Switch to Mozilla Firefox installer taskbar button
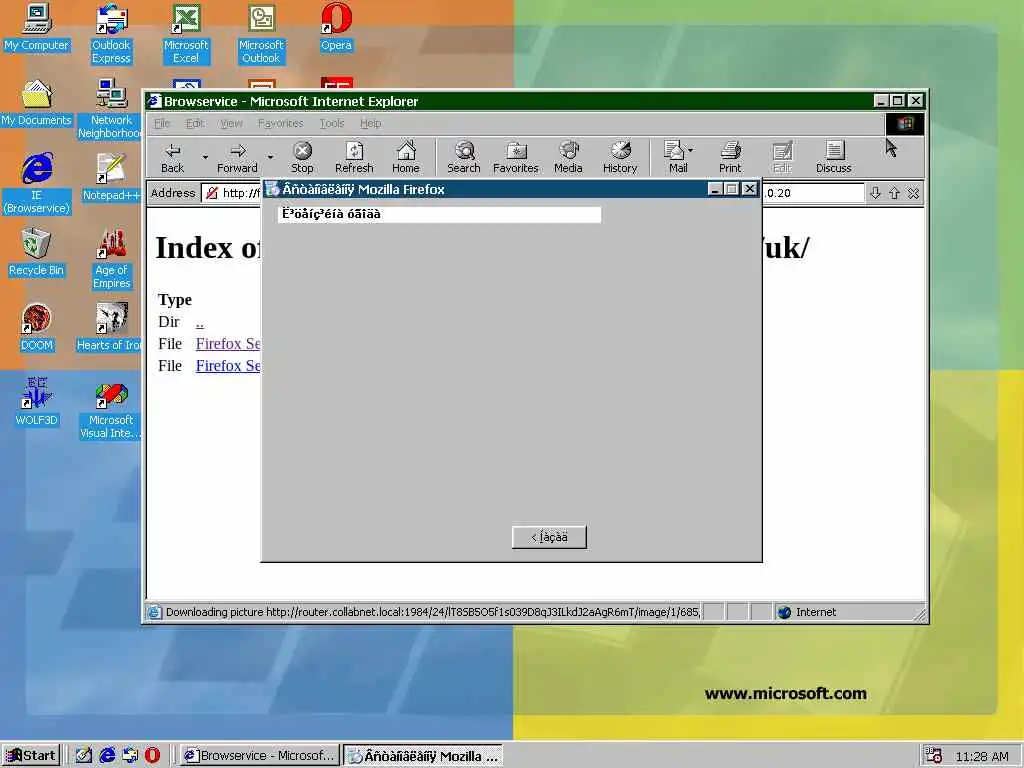The height and width of the screenshot is (768, 1024). [423, 756]
